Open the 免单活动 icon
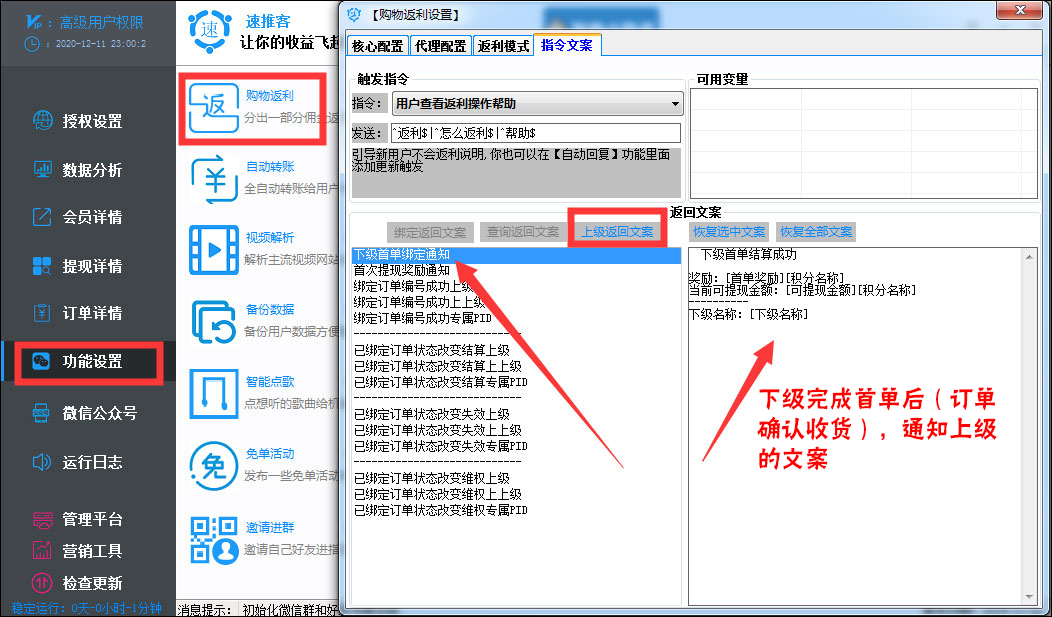The image size is (1052, 617). (x=213, y=465)
